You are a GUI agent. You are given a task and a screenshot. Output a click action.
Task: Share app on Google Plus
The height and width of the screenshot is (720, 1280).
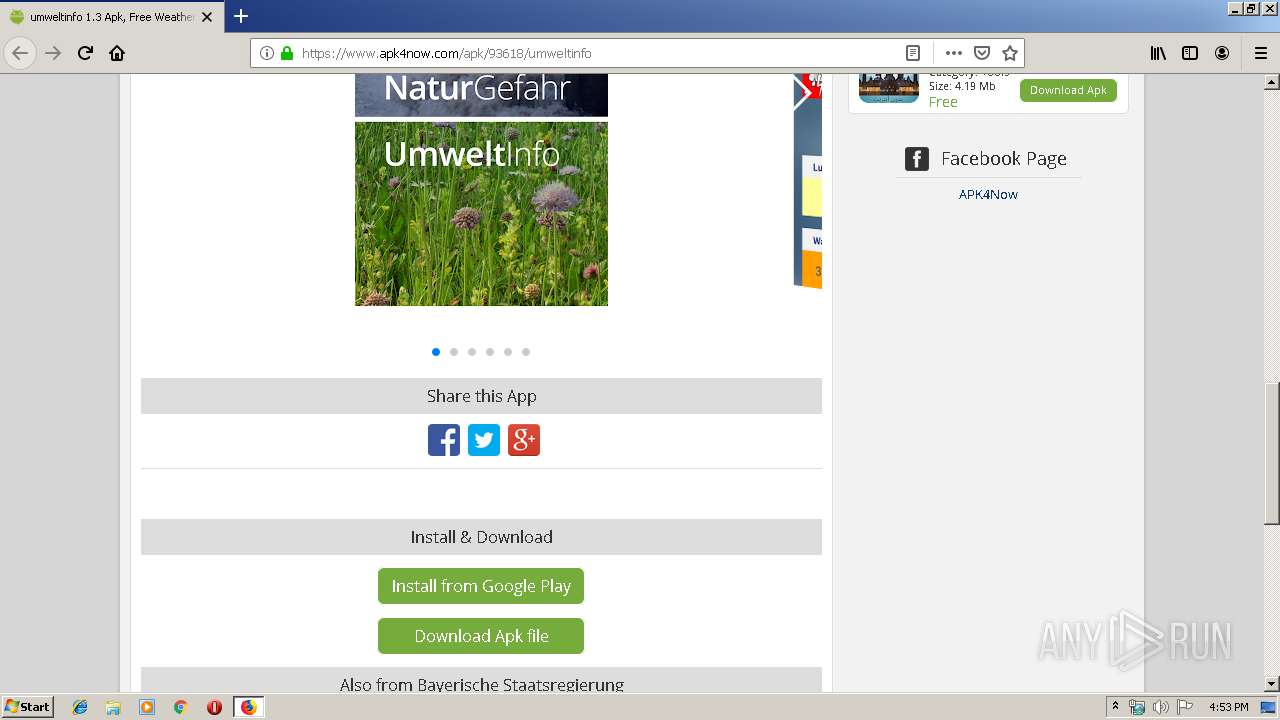tap(524, 440)
